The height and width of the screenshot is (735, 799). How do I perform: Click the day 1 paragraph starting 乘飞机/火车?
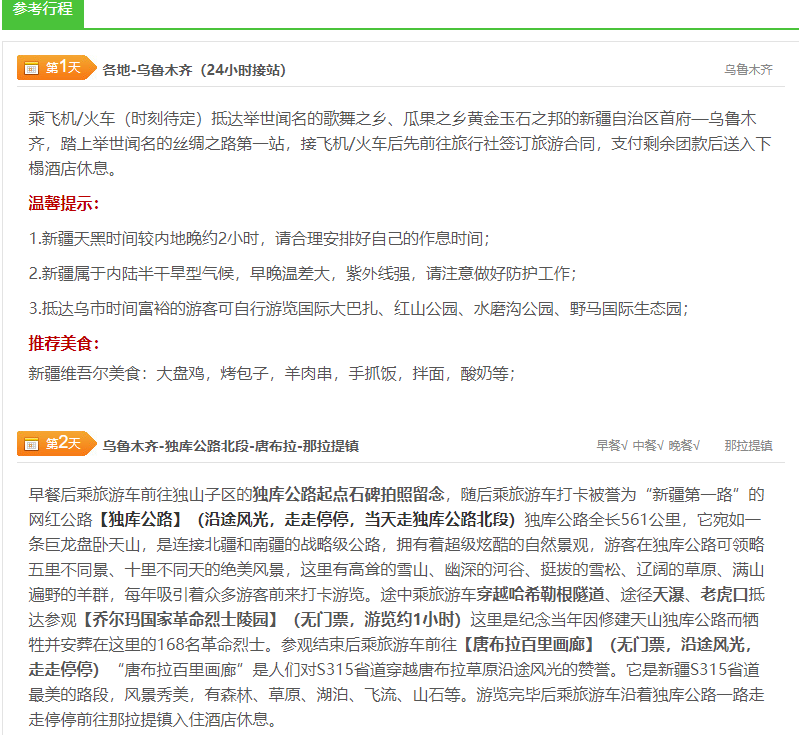(400, 144)
